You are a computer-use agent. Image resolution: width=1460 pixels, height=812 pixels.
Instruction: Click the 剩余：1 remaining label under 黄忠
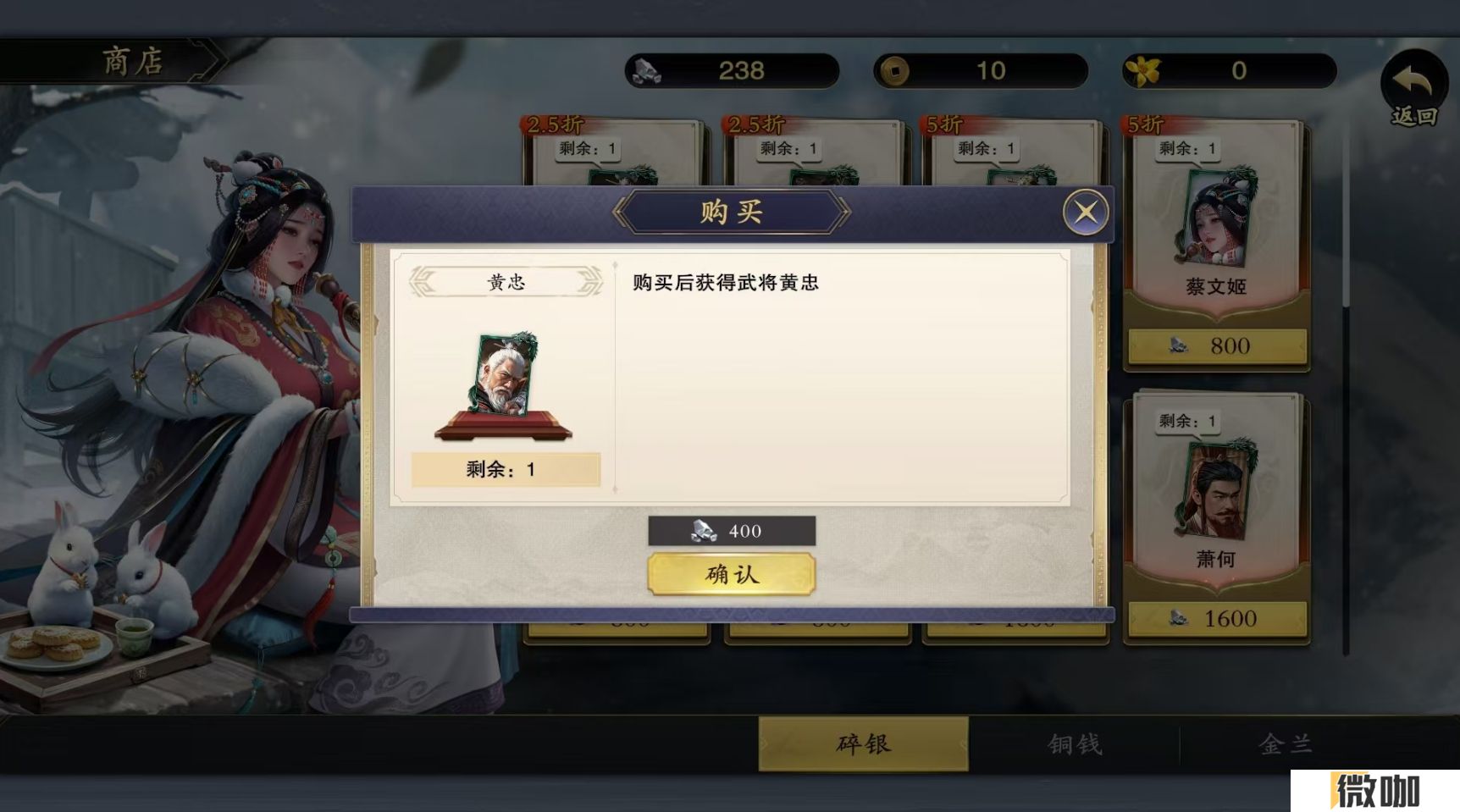(506, 469)
